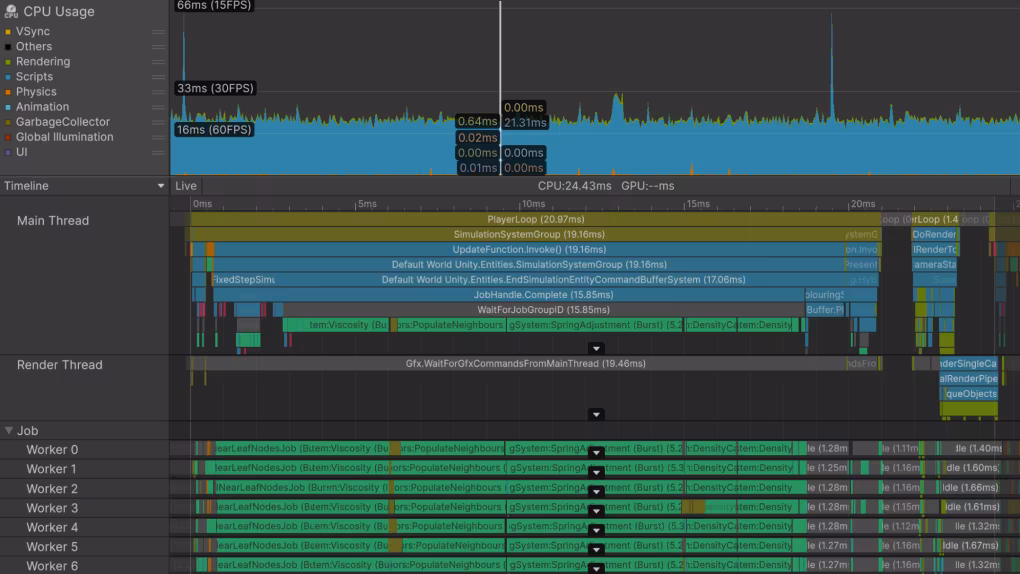Click the Animation reorder handle icon
Screen dimensions: 1020x574
(x=158, y=107)
